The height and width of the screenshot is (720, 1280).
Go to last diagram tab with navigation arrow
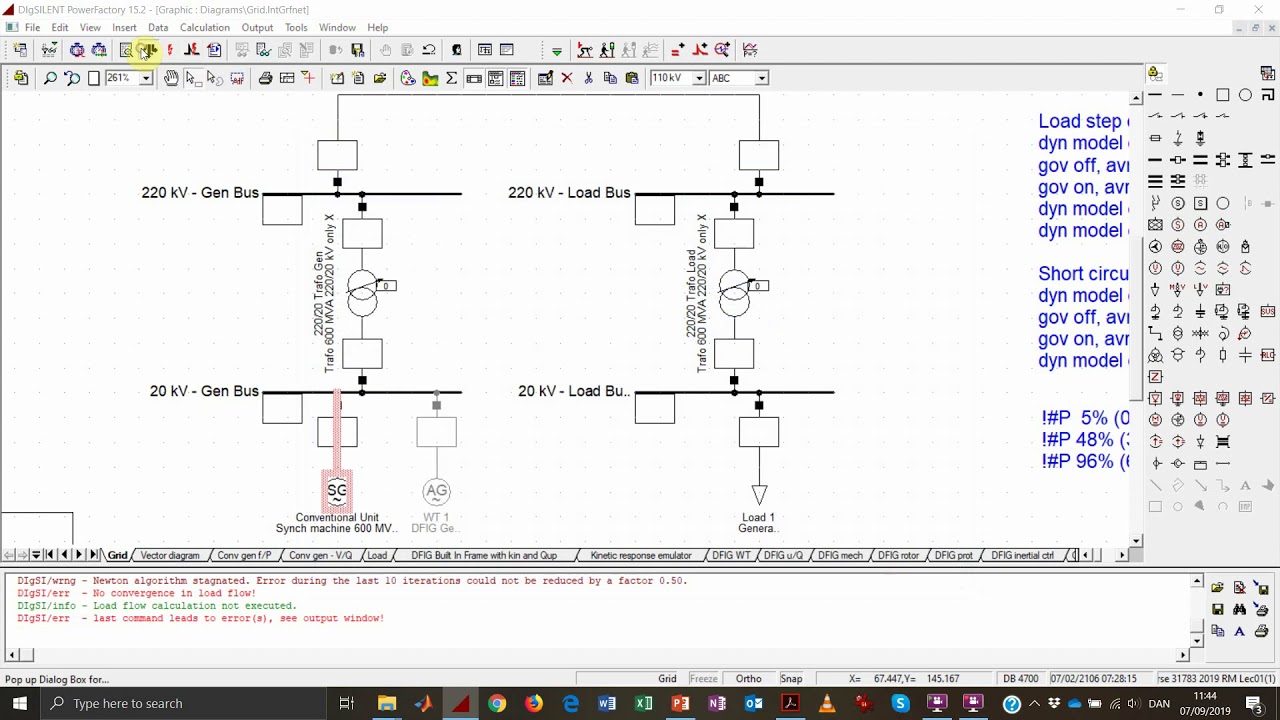click(x=93, y=555)
